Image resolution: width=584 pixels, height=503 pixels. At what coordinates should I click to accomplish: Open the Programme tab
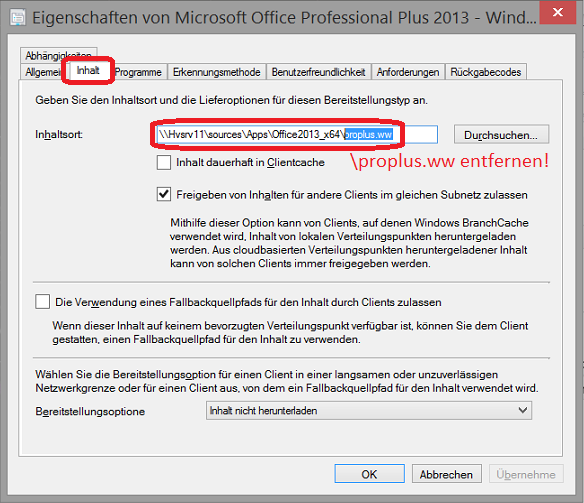(138, 72)
